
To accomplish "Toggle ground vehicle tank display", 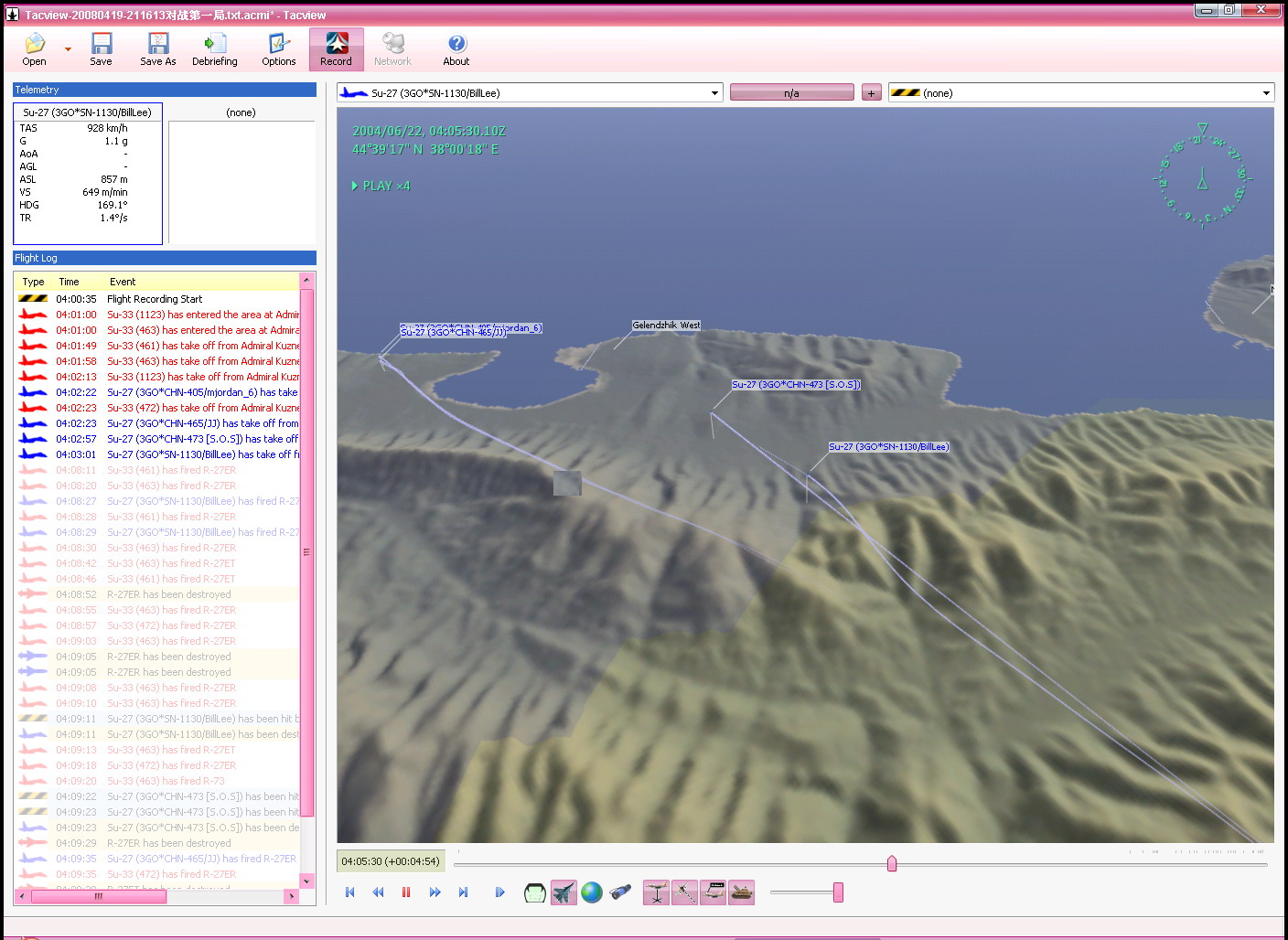I will [742, 892].
